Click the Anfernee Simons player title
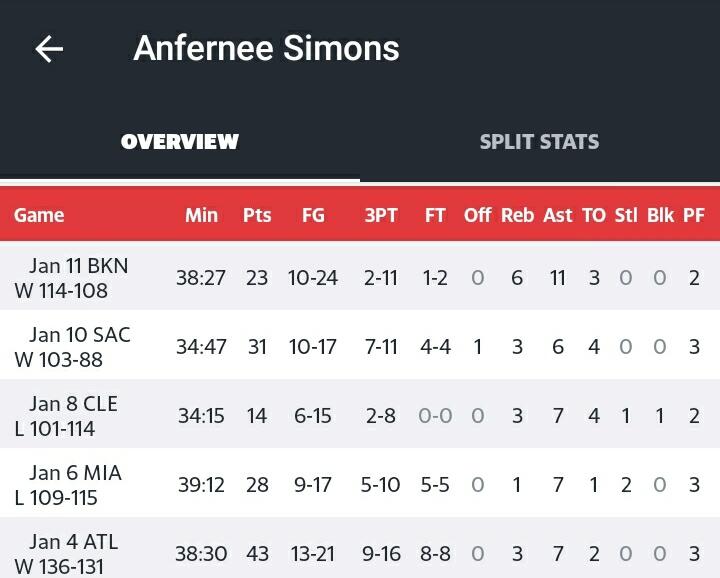 click(x=266, y=48)
